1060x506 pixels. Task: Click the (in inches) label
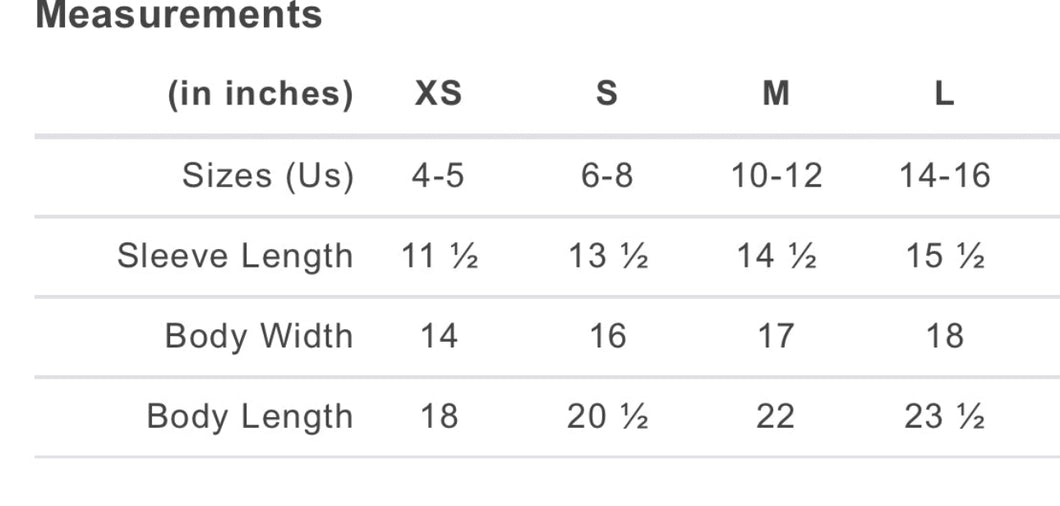click(260, 94)
